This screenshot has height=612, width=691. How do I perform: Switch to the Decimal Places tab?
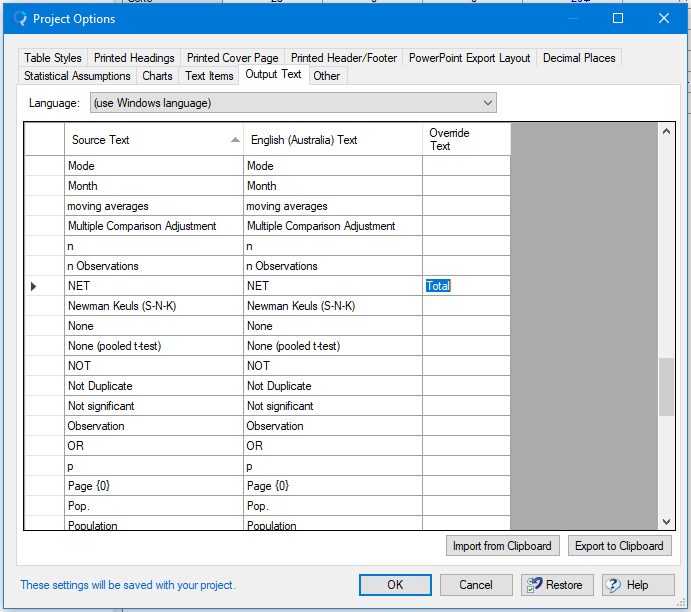(x=579, y=58)
